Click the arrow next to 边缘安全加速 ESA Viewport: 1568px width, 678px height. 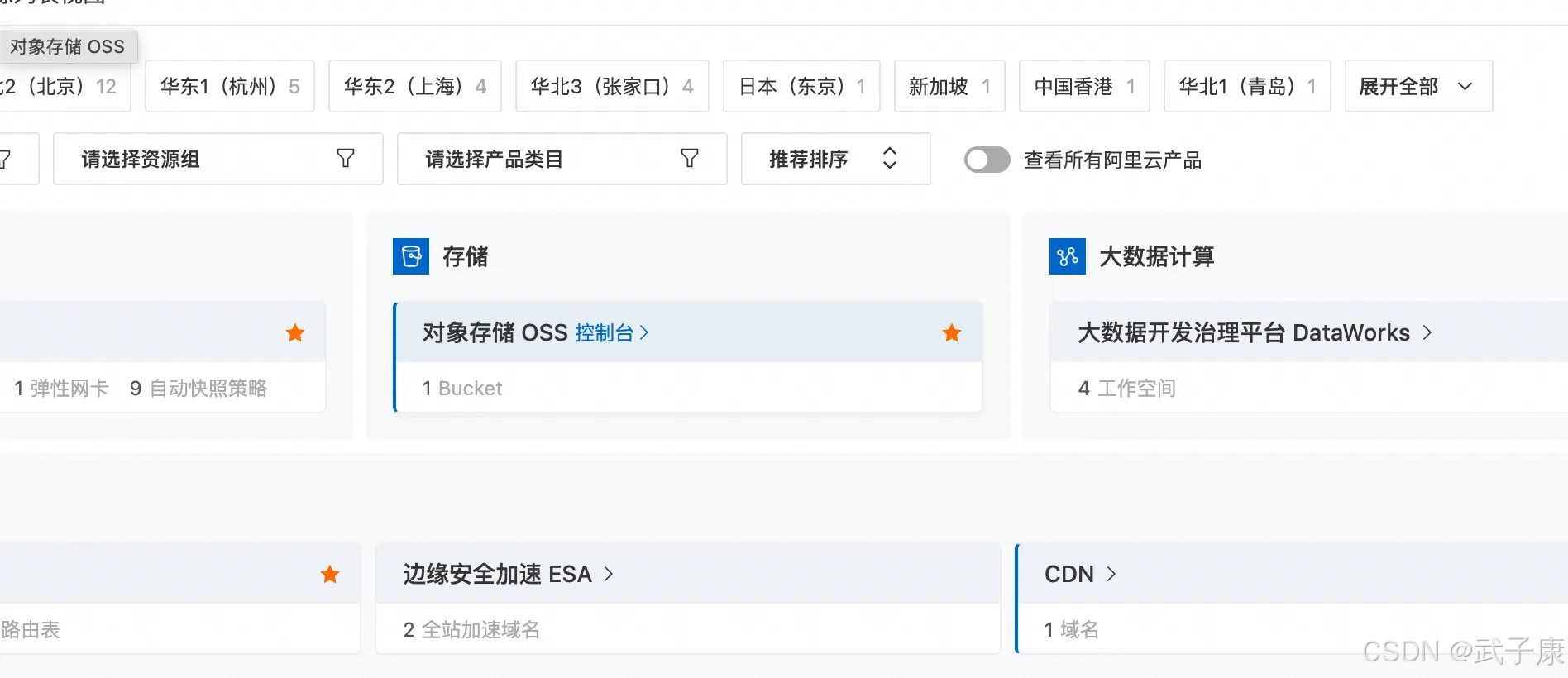click(x=609, y=574)
